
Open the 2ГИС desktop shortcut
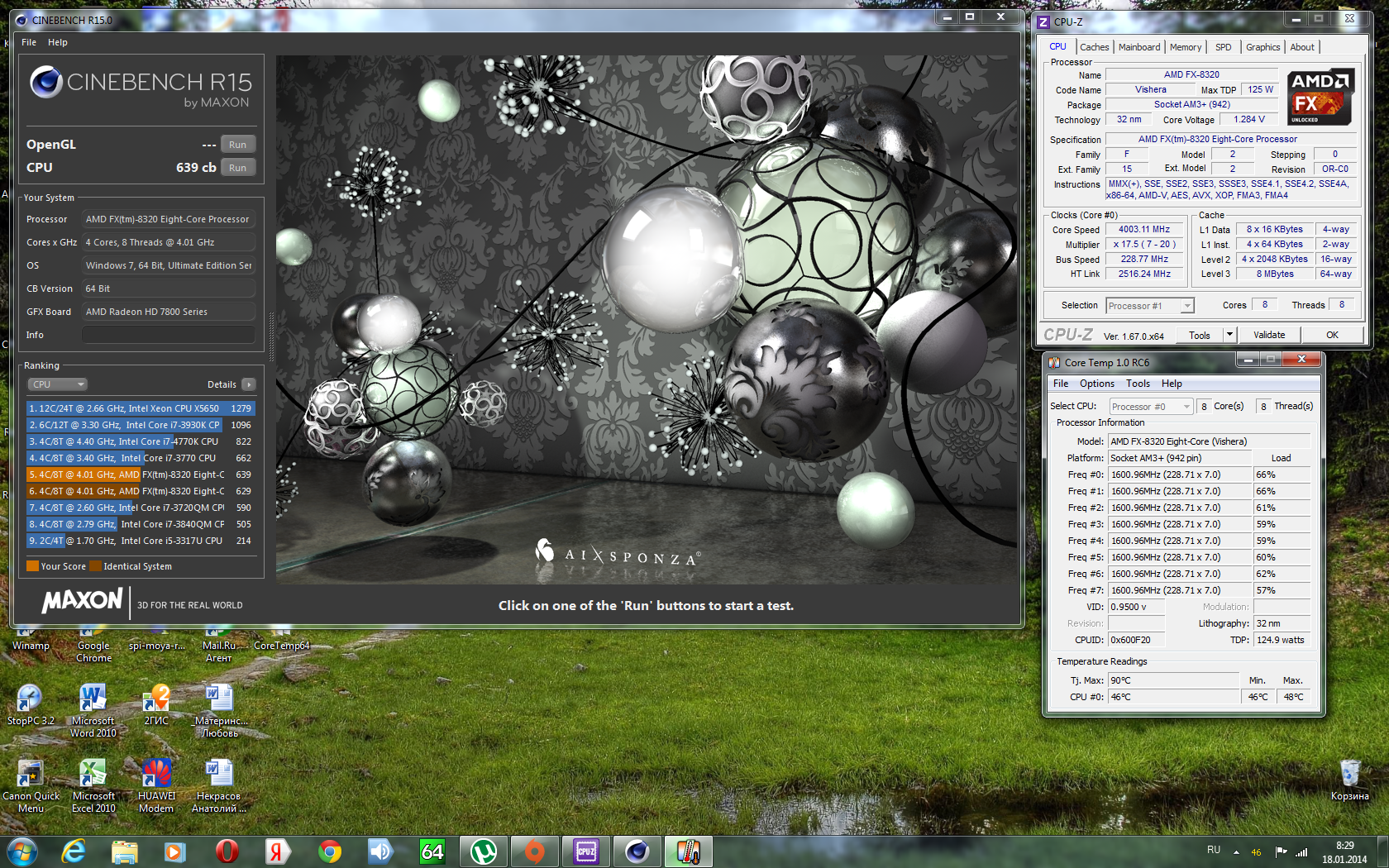pyautogui.click(x=156, y=705)
